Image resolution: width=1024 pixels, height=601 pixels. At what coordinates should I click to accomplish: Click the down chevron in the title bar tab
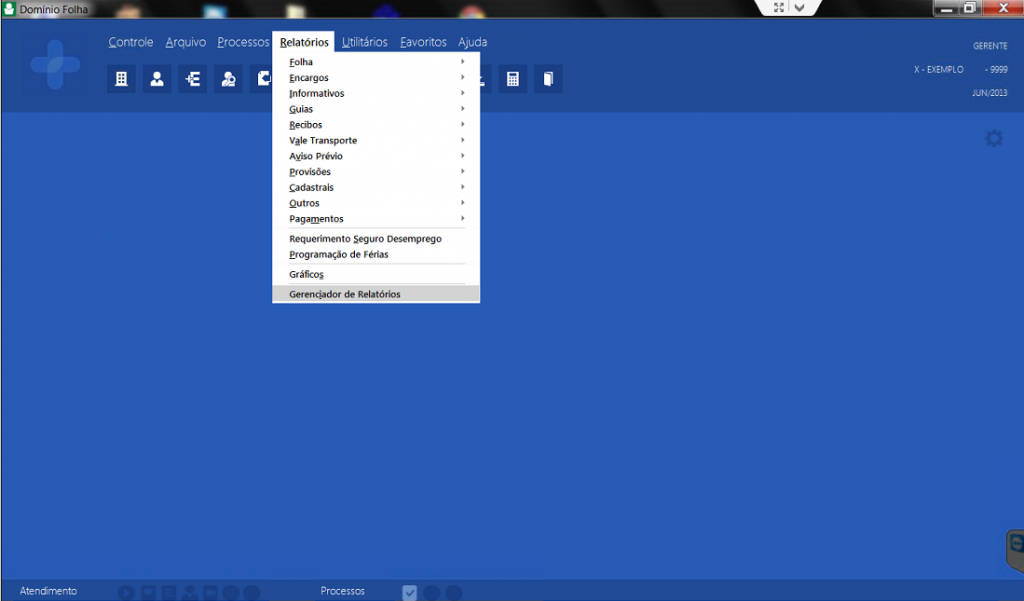799,7
